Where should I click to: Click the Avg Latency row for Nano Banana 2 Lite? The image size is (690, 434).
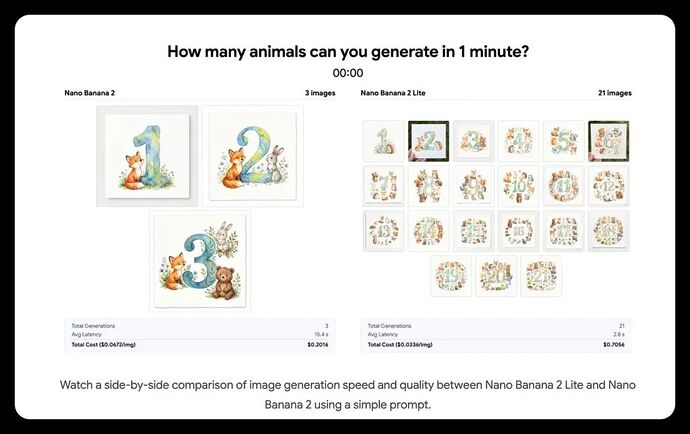coord(496,335)
